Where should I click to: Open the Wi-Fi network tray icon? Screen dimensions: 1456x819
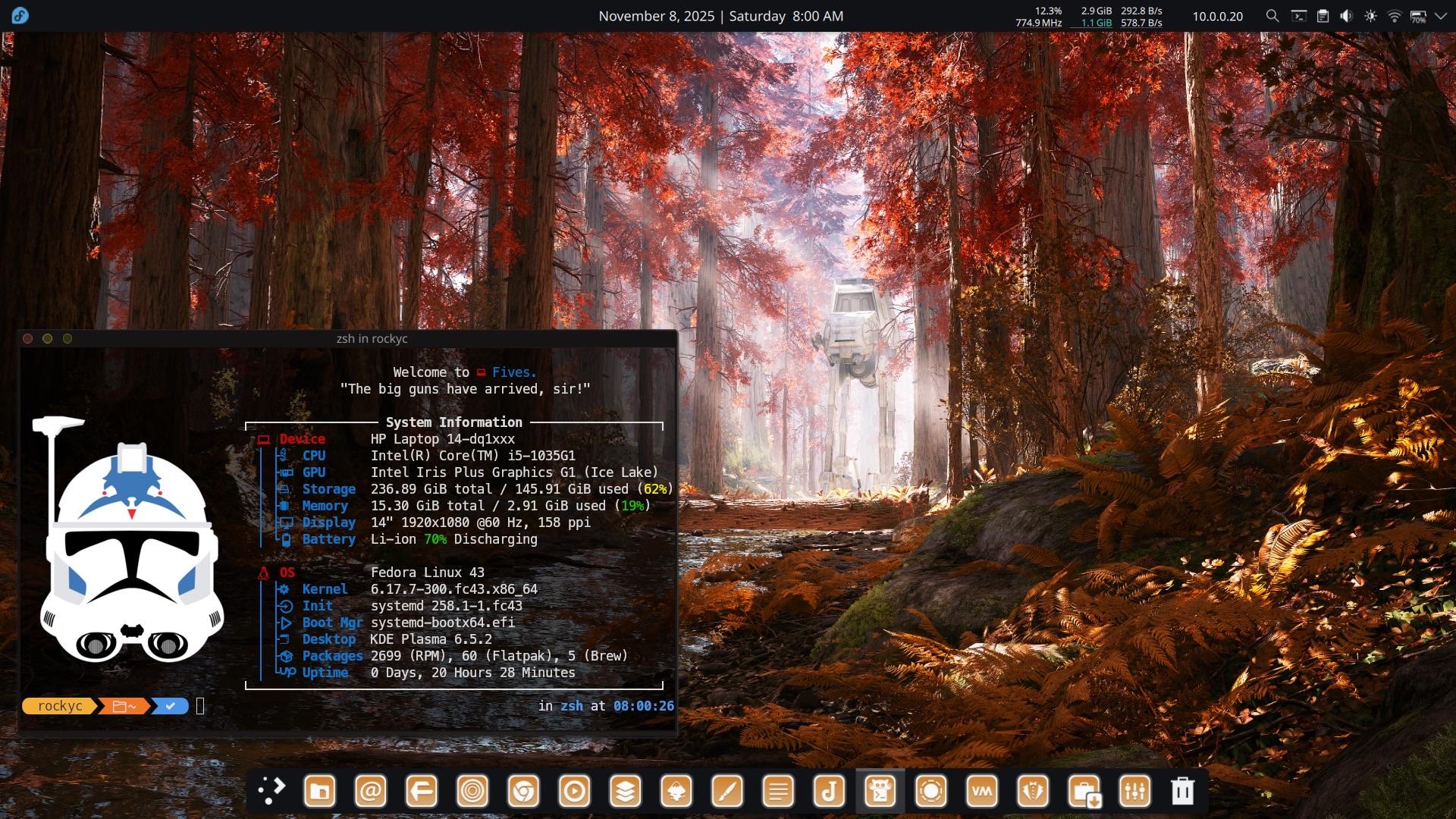[x=1394, y=16]
